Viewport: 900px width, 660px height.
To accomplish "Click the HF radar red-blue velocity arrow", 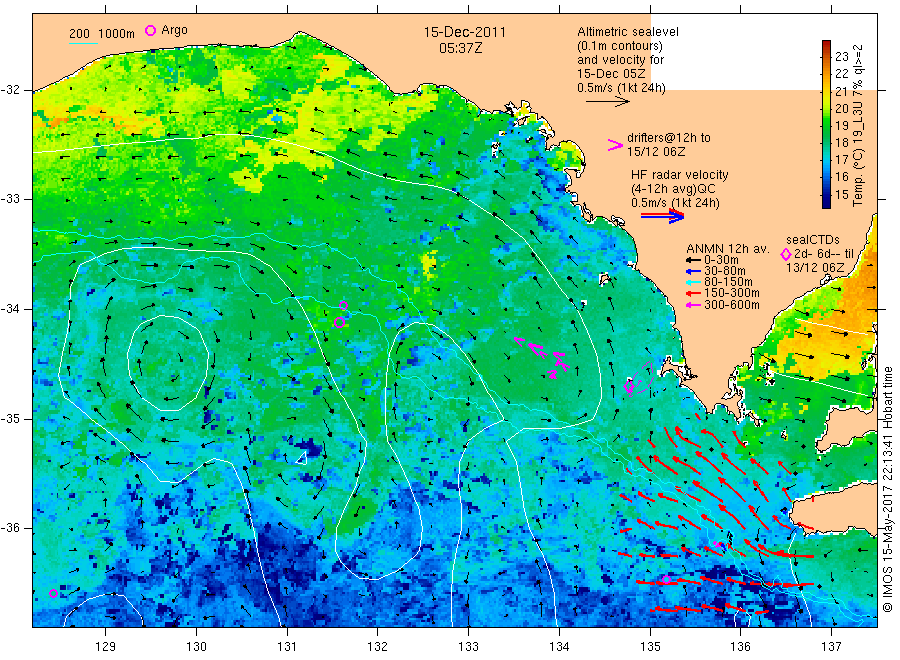I will pyautogui.click(x=662, y=216).
